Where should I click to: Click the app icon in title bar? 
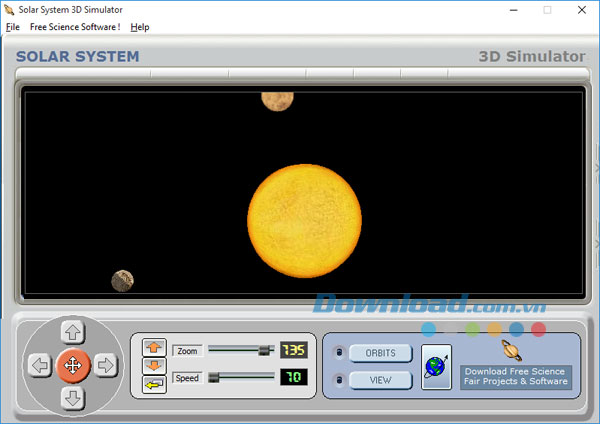[x=9, y=10]
